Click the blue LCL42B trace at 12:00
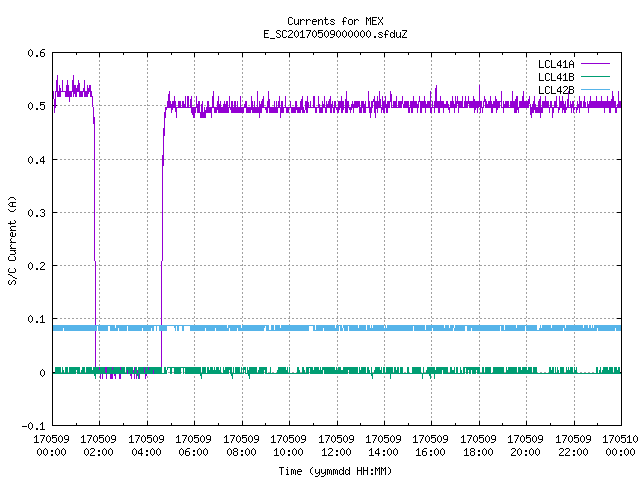 coord(337,328)
